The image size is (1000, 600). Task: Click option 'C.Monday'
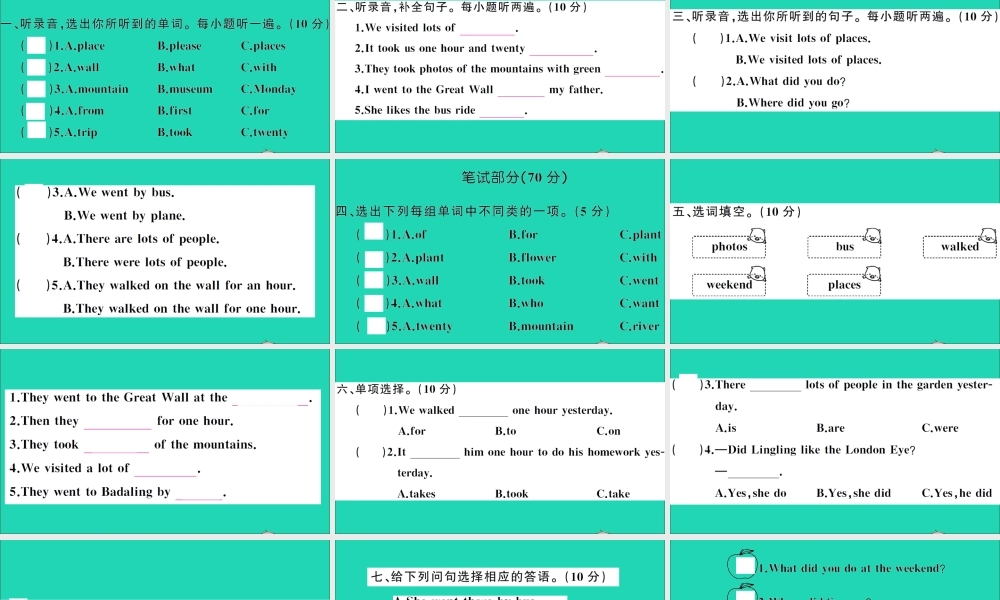(268, 89)
